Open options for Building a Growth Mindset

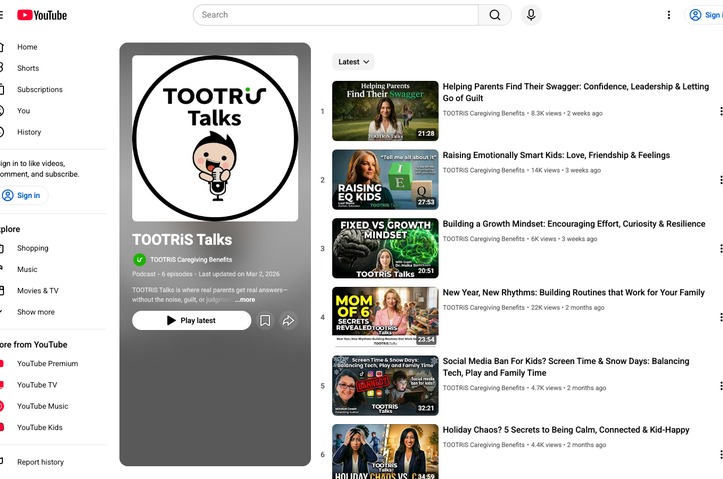tap(720, 248)
